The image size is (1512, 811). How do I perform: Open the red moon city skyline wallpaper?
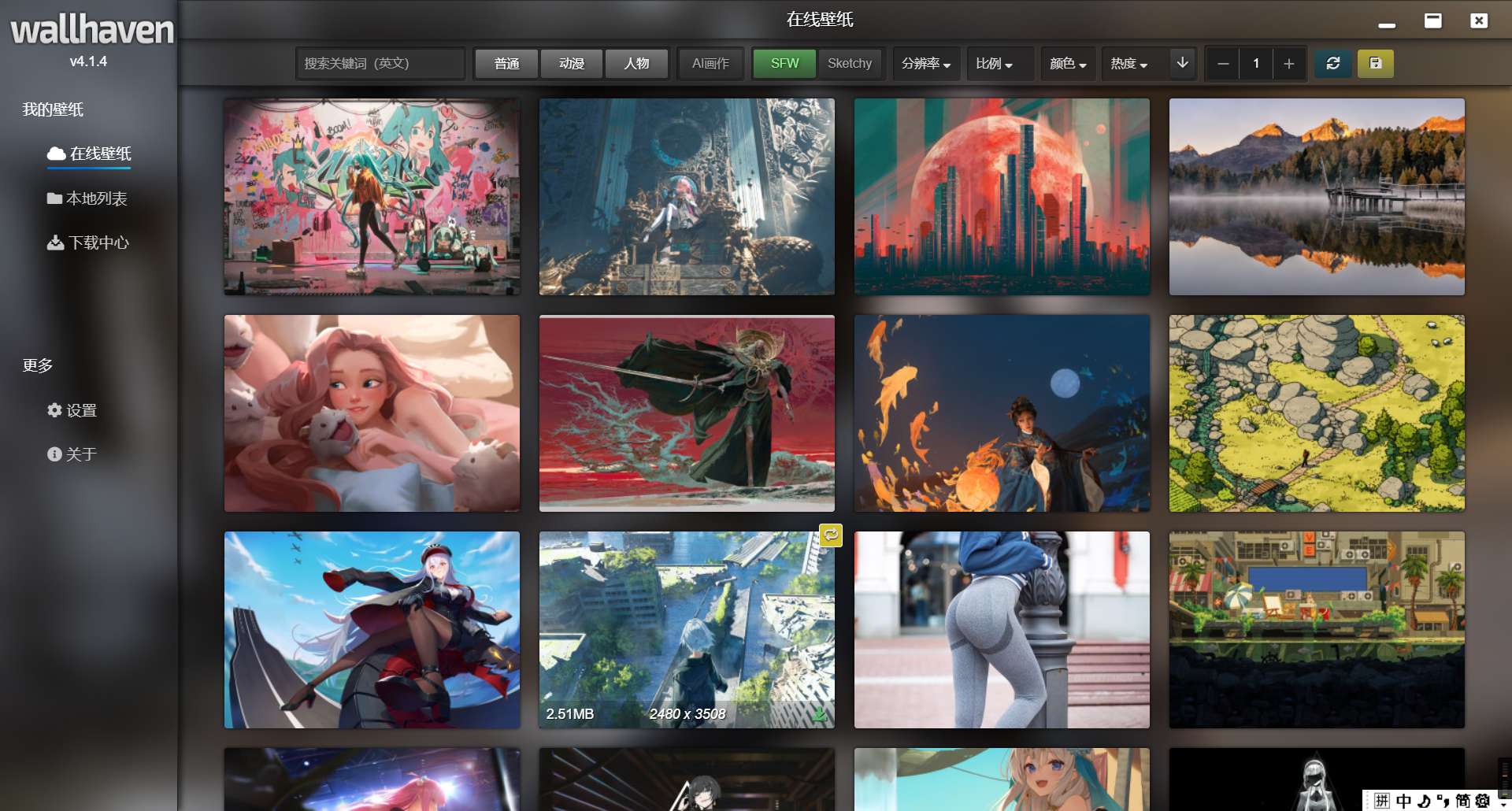(1002, 197)
